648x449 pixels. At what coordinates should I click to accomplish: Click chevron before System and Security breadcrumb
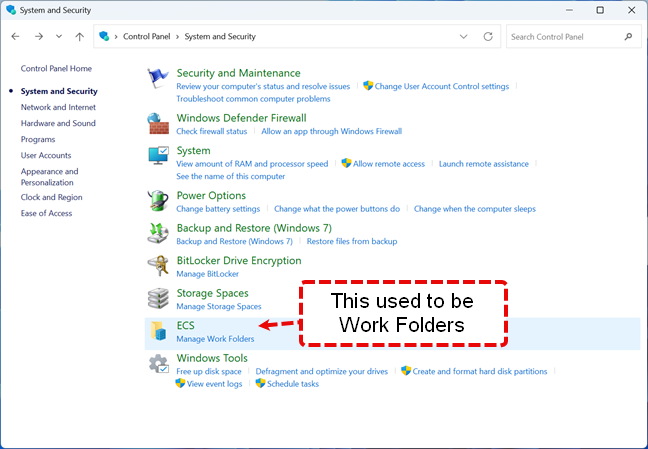click(x=177, y=36)
